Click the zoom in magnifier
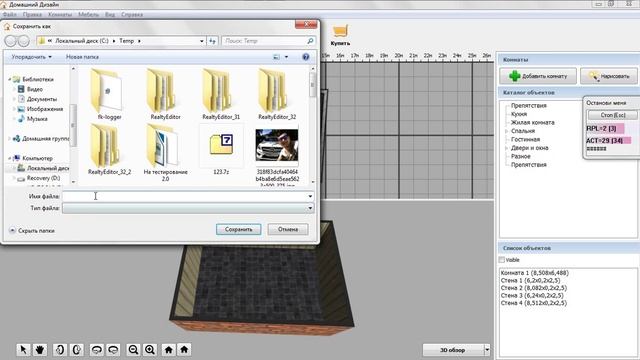The width and height of the screenshot is (640, 360). (x=150, y=349)
